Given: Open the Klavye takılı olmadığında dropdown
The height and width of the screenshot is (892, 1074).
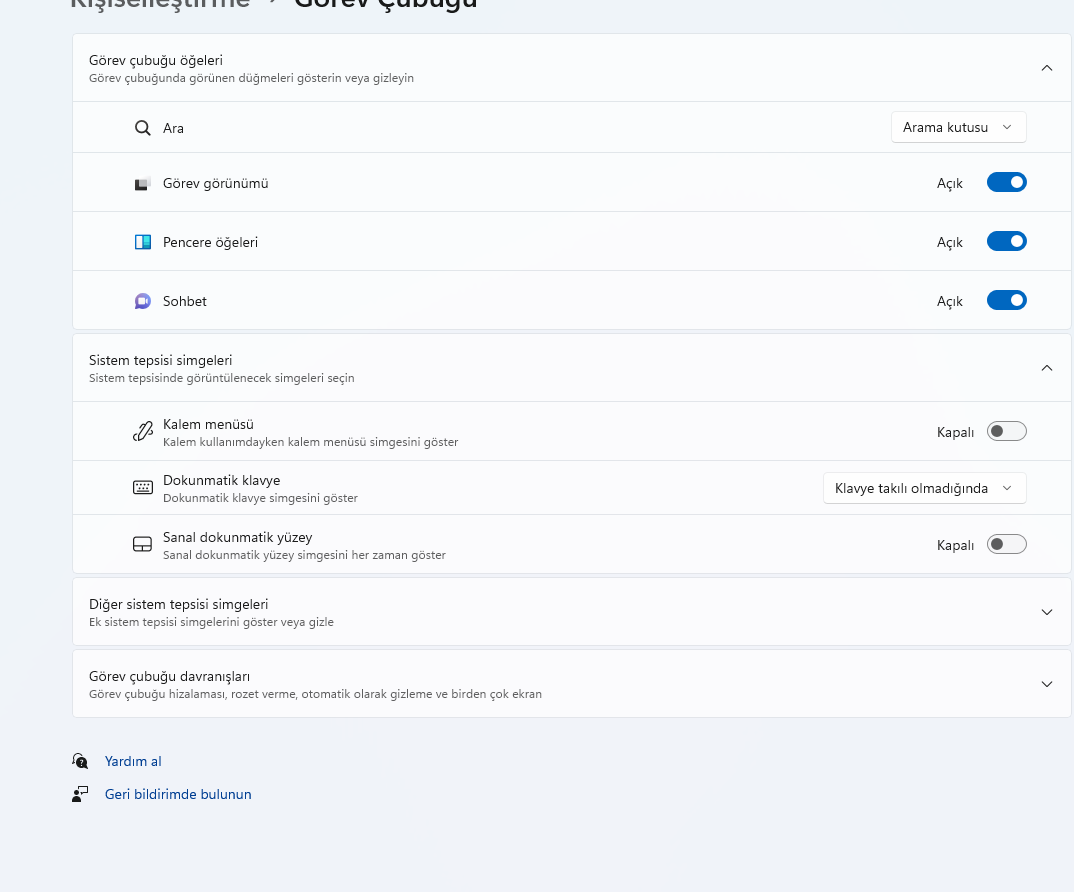Looking at the screenshot, I should pyautogui.click(x=924, y=488).
